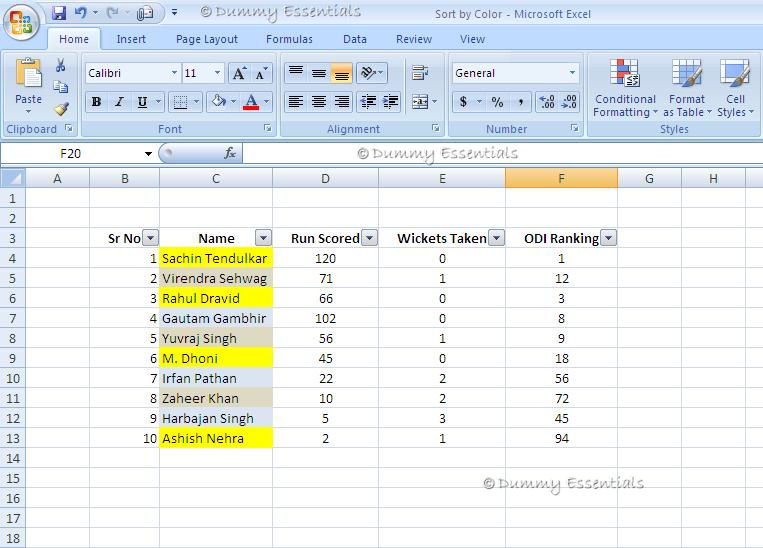The height and width of the screenshot is (548, 763).
Task: Click the Select All corner button
Action: click(13, 178)
